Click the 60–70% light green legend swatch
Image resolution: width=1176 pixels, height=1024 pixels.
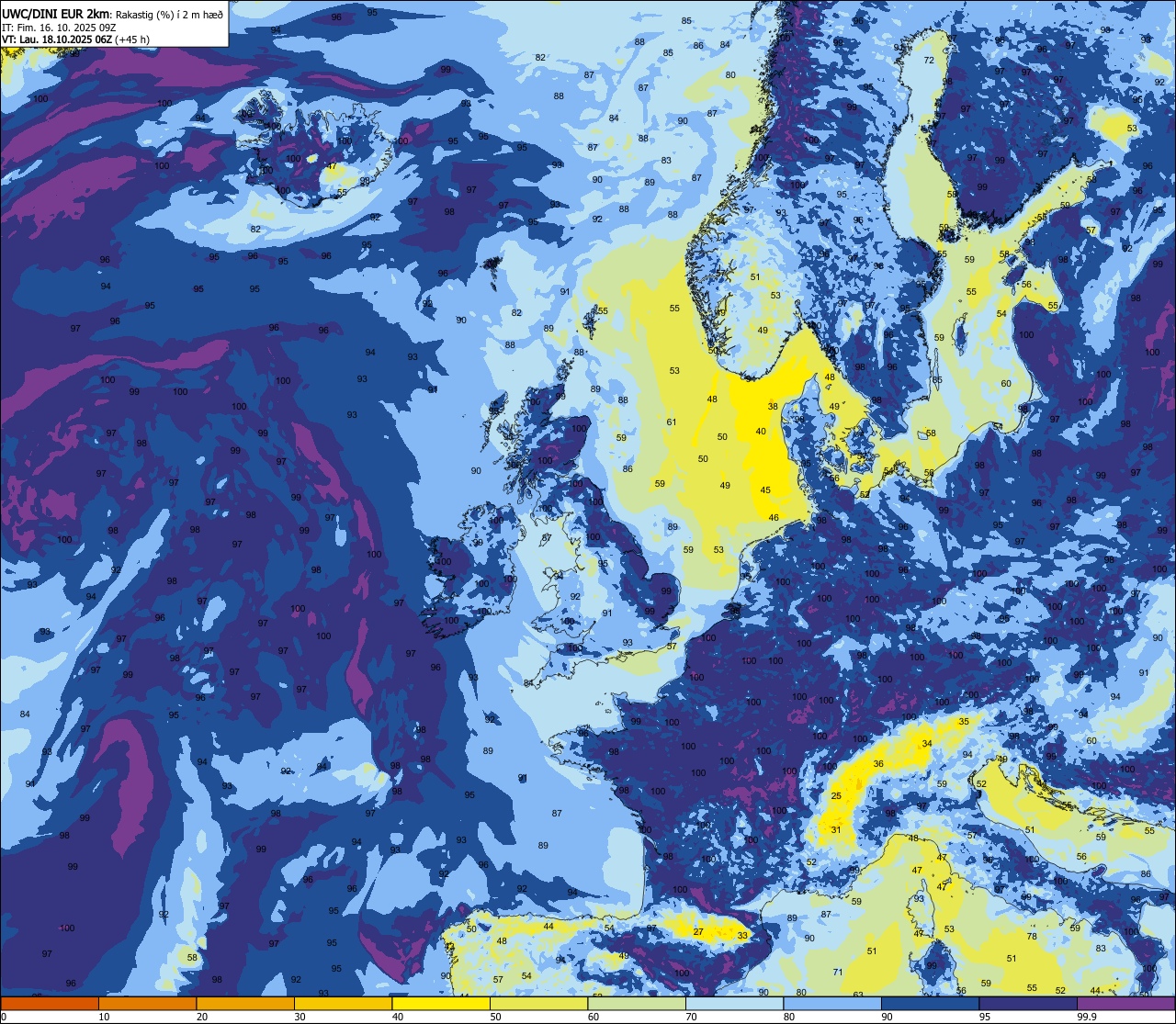637,1004
